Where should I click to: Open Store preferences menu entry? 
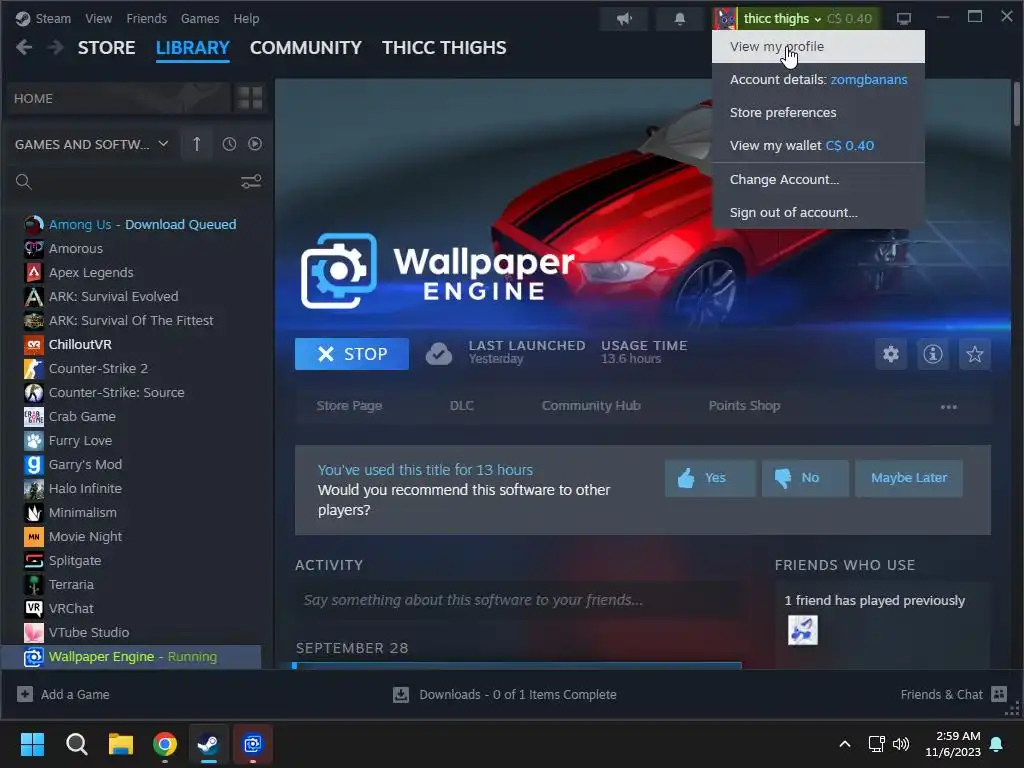(818, 112)
